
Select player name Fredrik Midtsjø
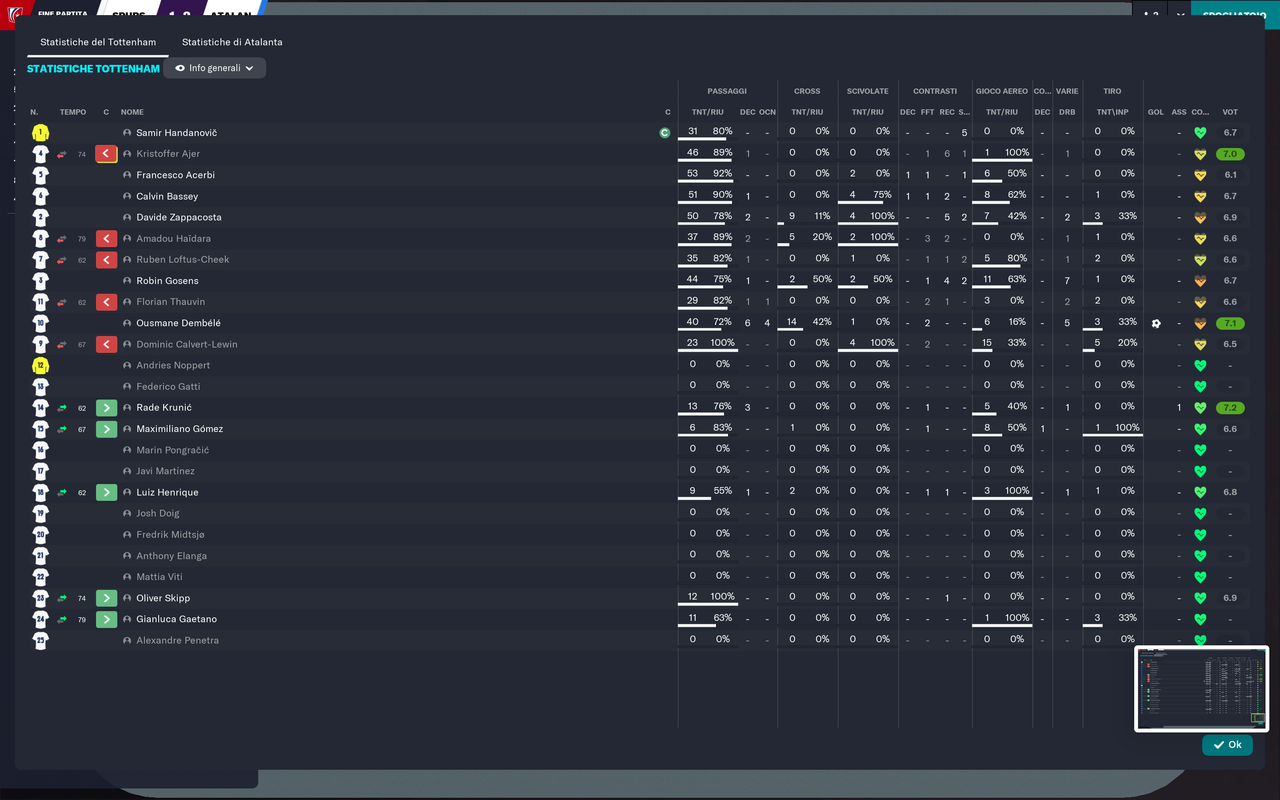[x=172, y=535]
